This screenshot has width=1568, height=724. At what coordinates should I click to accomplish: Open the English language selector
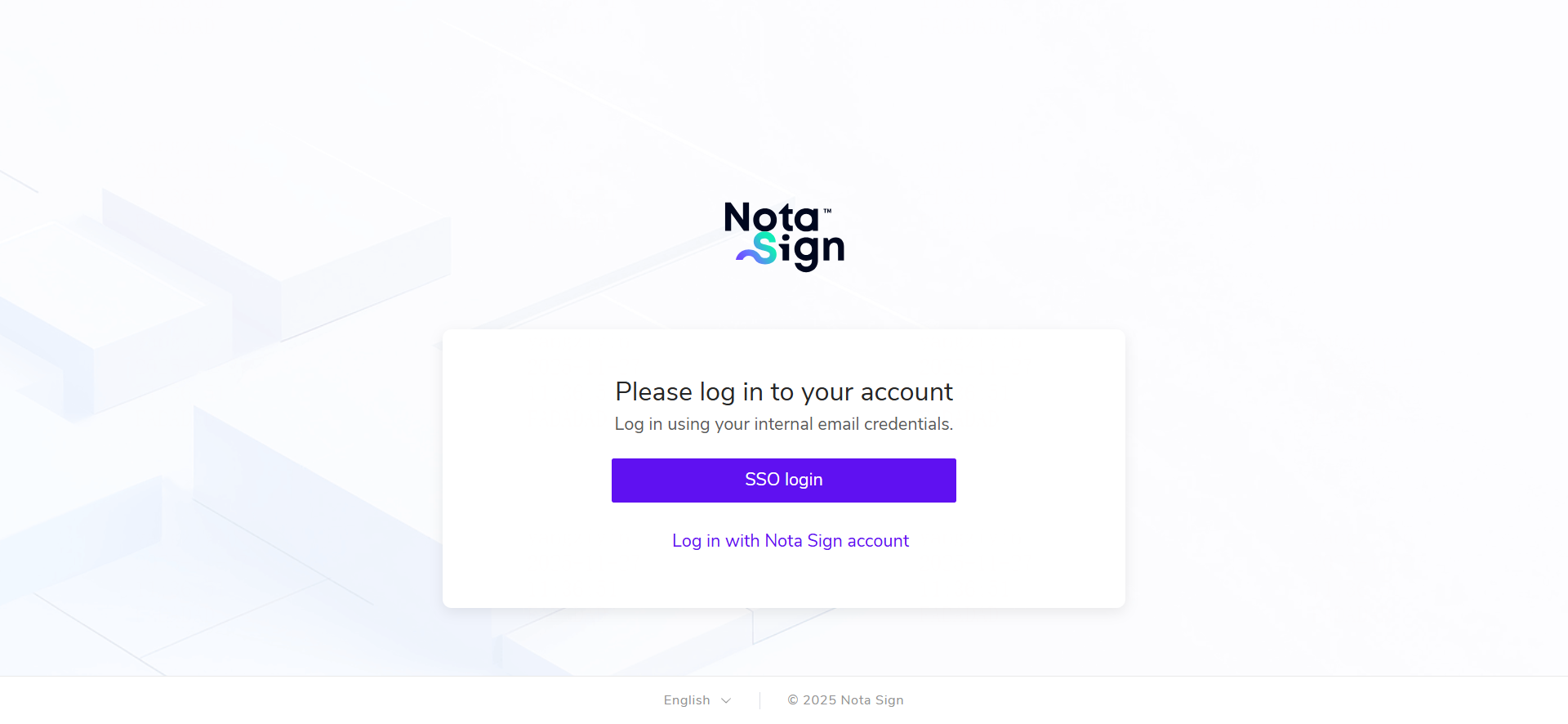pos(697,700)
